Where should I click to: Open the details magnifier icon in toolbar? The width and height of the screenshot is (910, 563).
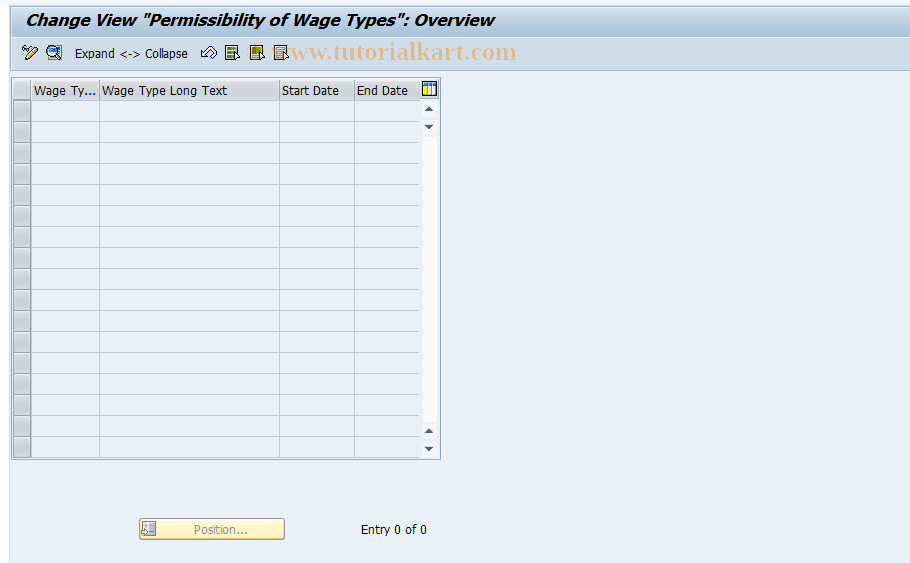point(54,53)
